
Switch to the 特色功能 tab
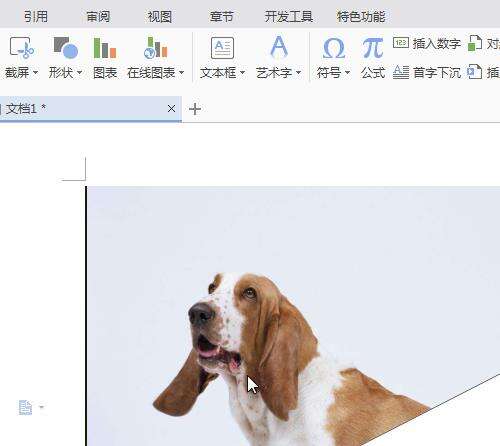pos(361,16)
